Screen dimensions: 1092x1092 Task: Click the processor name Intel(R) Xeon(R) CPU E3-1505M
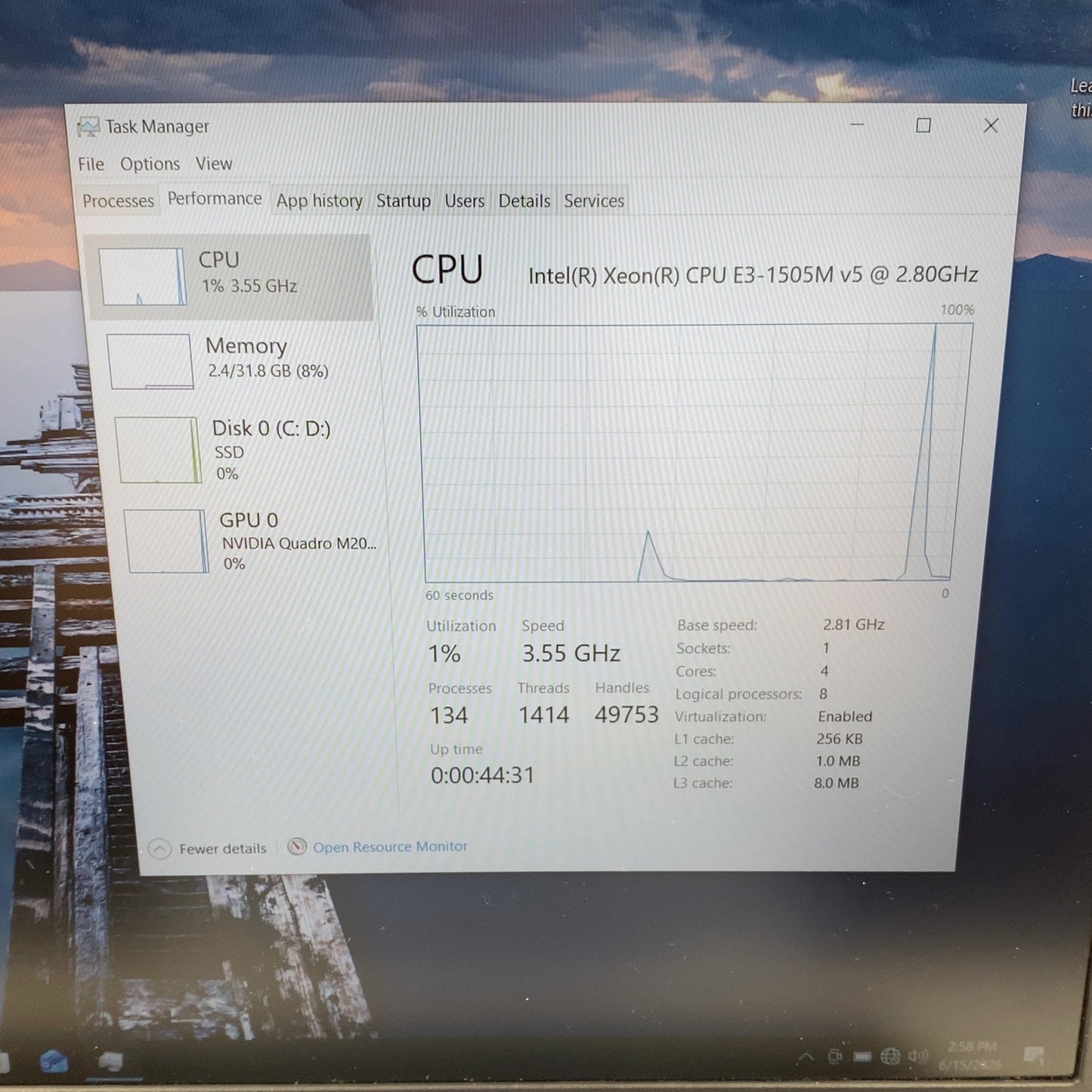pyautogui.click(x=753, y=275)
